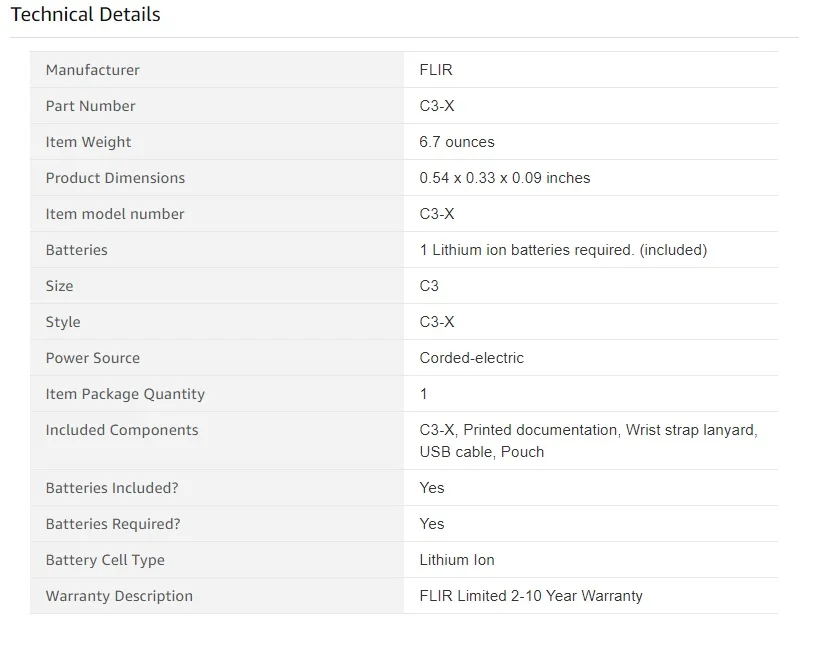
Task: Click the Style row label
Action: point(63,322)
